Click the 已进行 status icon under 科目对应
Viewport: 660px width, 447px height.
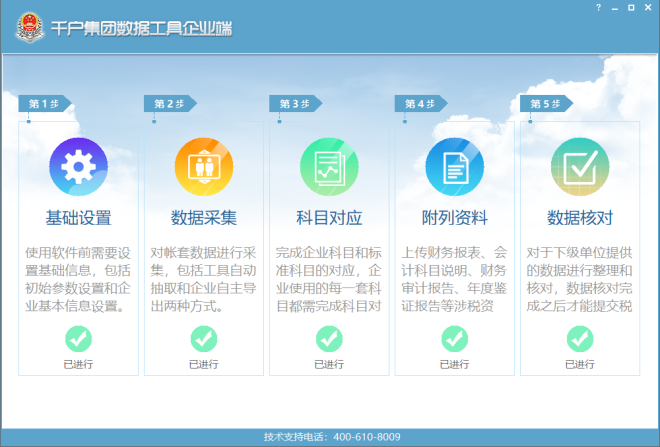pyautogui.click(x=329, y=339)
